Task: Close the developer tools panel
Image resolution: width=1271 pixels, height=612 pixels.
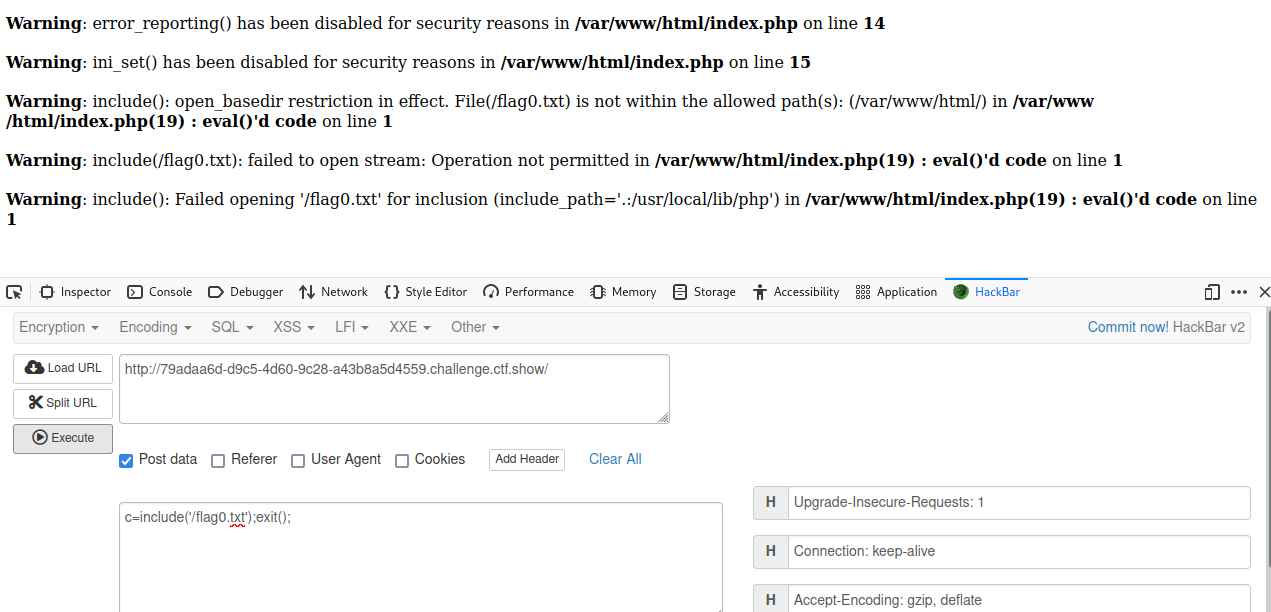Action: 1264,292
